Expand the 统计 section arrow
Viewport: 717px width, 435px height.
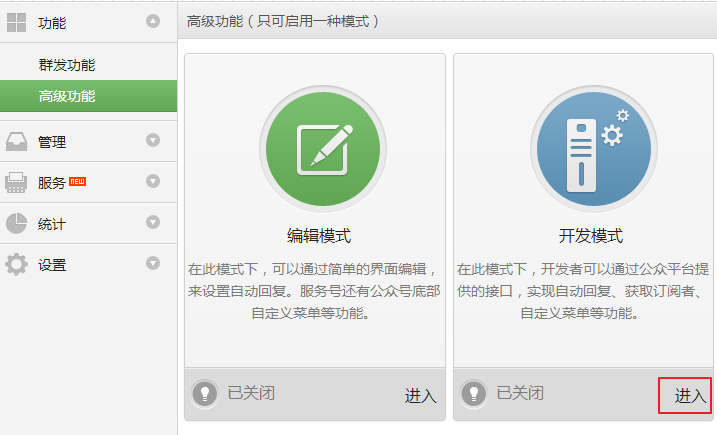pyautogui.click(x=153, y=223)
